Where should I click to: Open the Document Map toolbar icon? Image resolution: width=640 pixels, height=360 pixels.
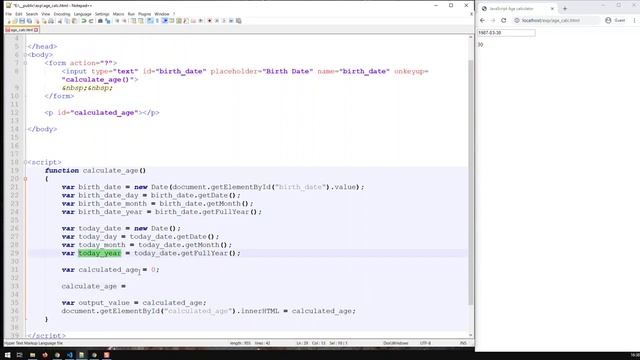(179, 21)
